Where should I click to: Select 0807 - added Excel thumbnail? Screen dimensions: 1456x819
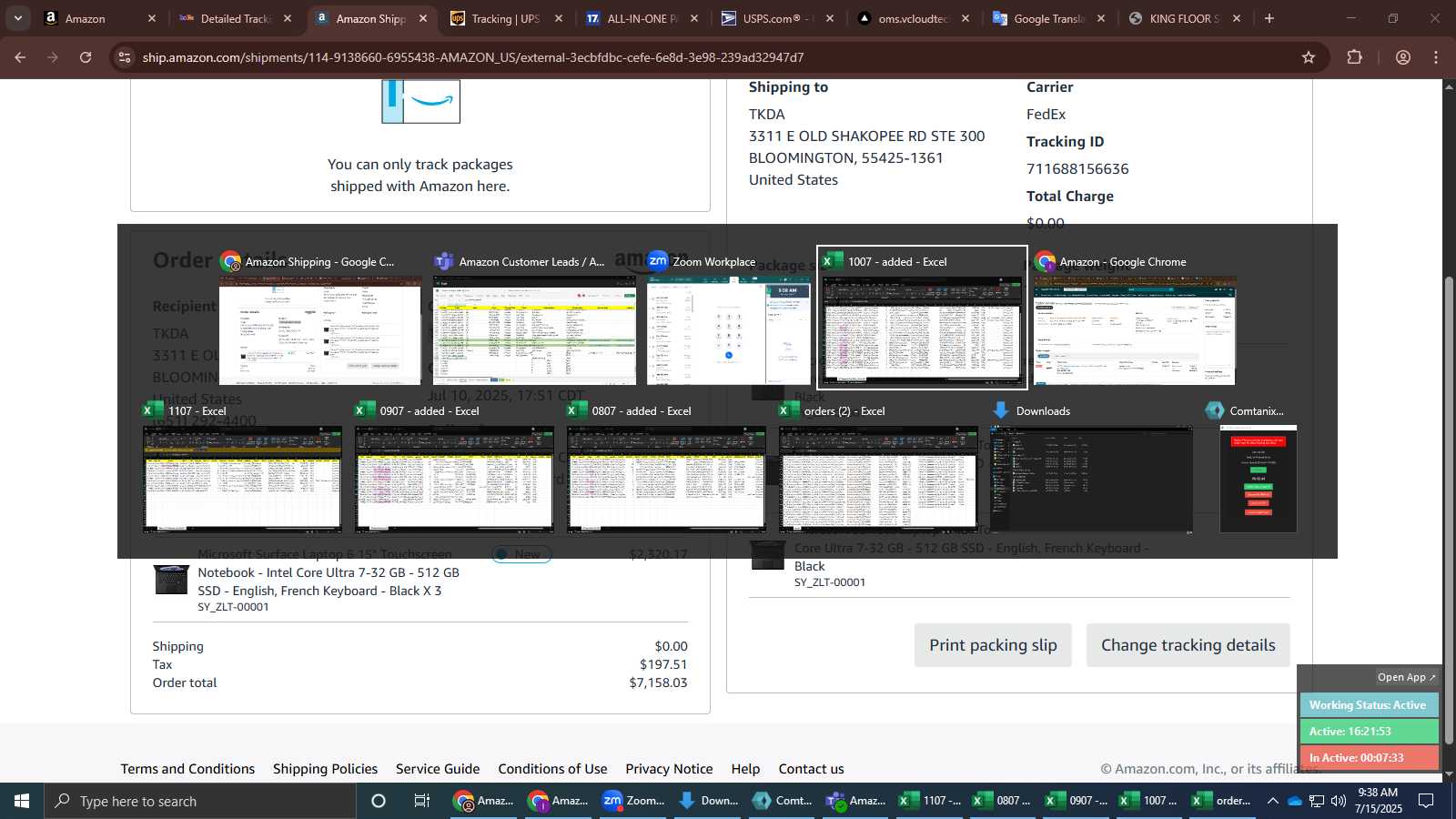666,468
